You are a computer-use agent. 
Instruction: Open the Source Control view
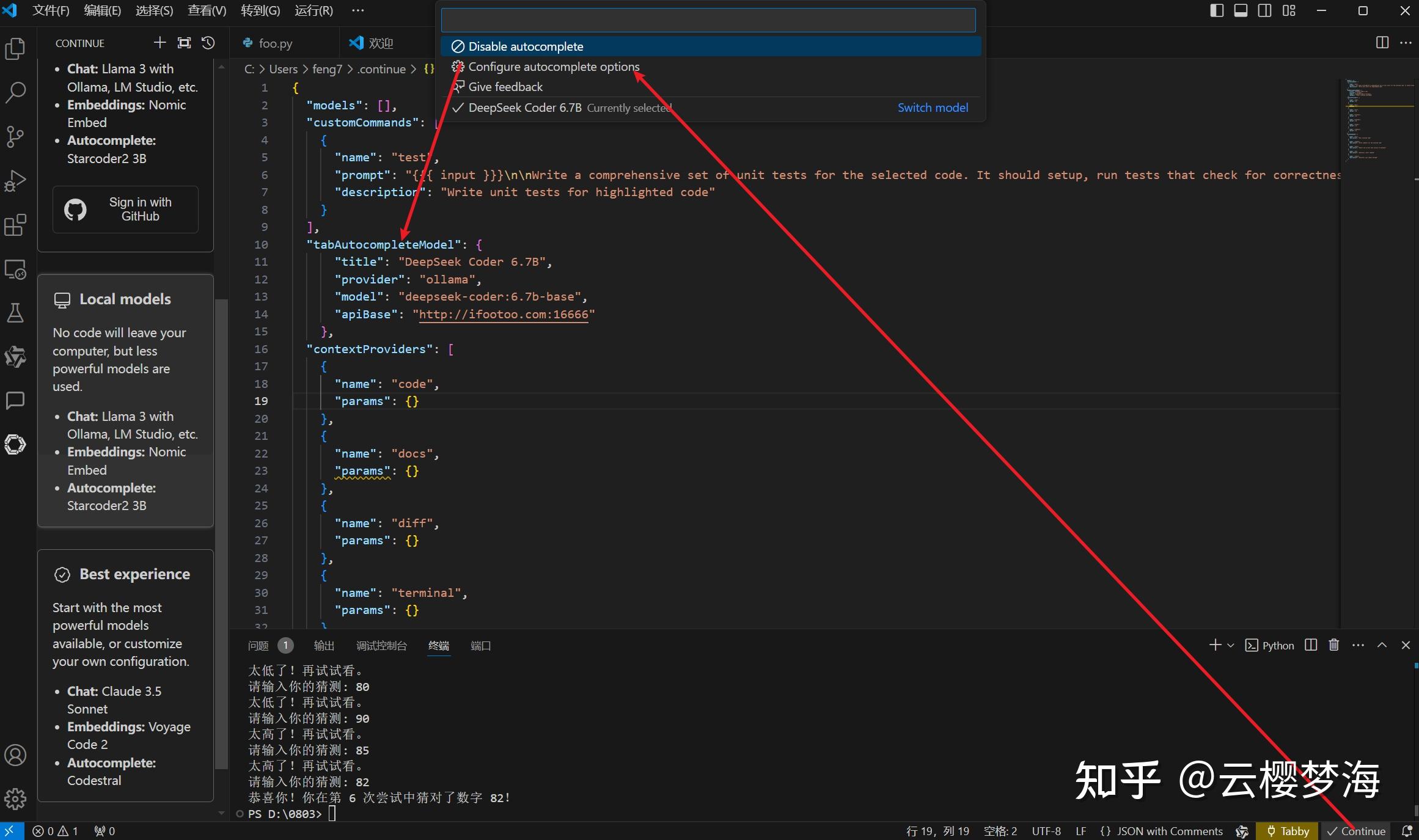pyautogui.click(x=15, y=137)
